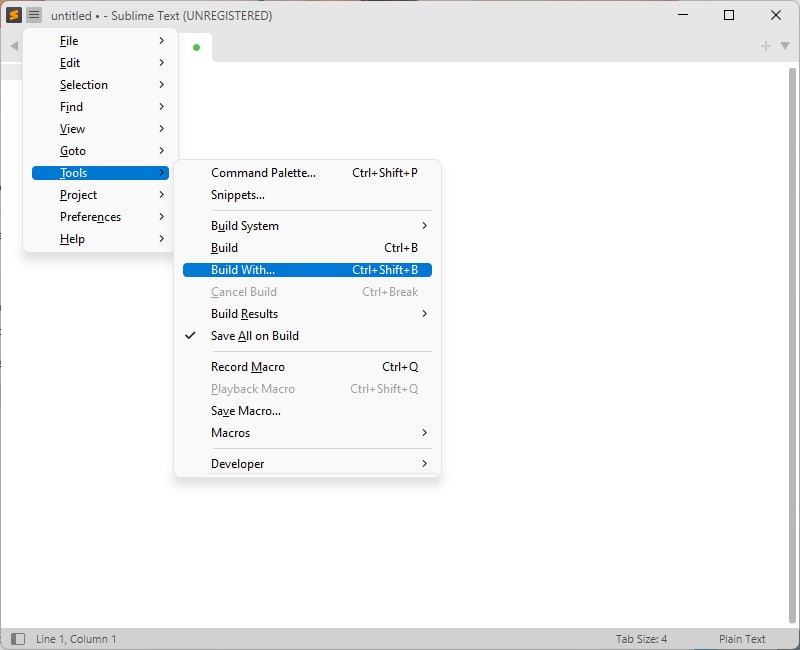Change the Plain Text syntax selector

[x=742, y=639]
